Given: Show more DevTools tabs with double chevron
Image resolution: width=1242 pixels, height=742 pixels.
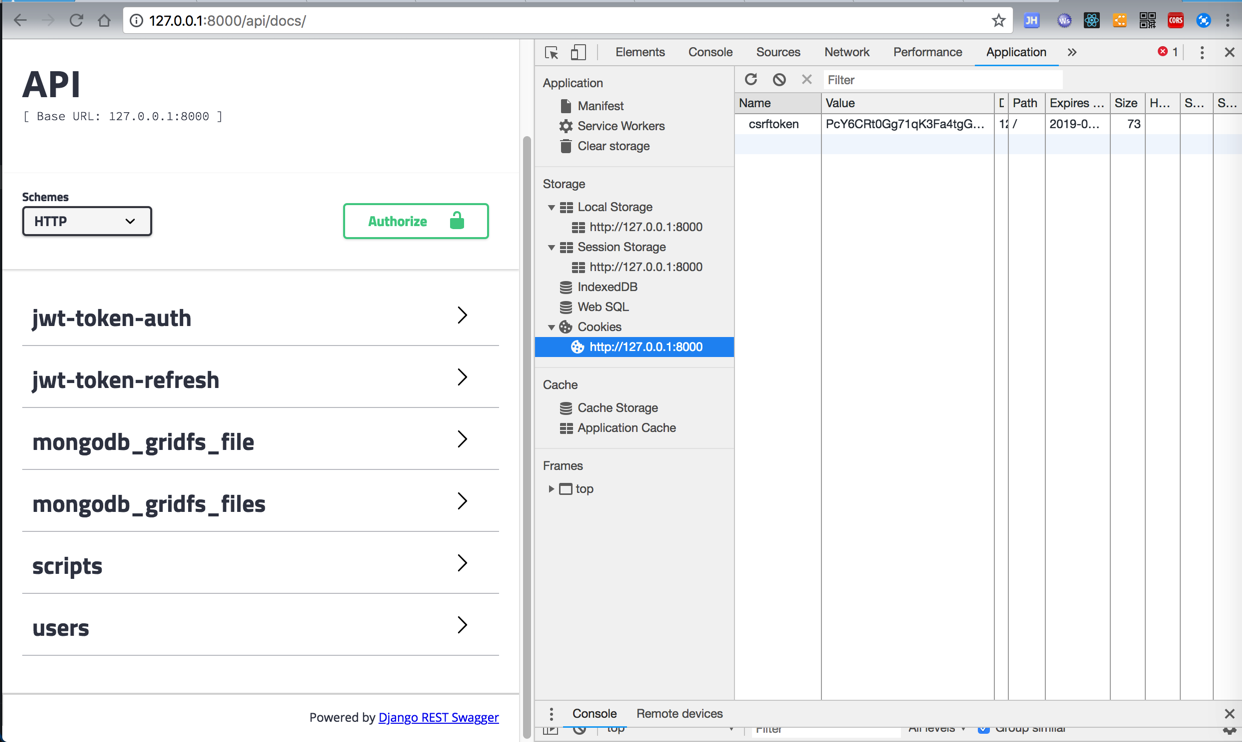Looking at the screenshot, I should [1072, 52].
